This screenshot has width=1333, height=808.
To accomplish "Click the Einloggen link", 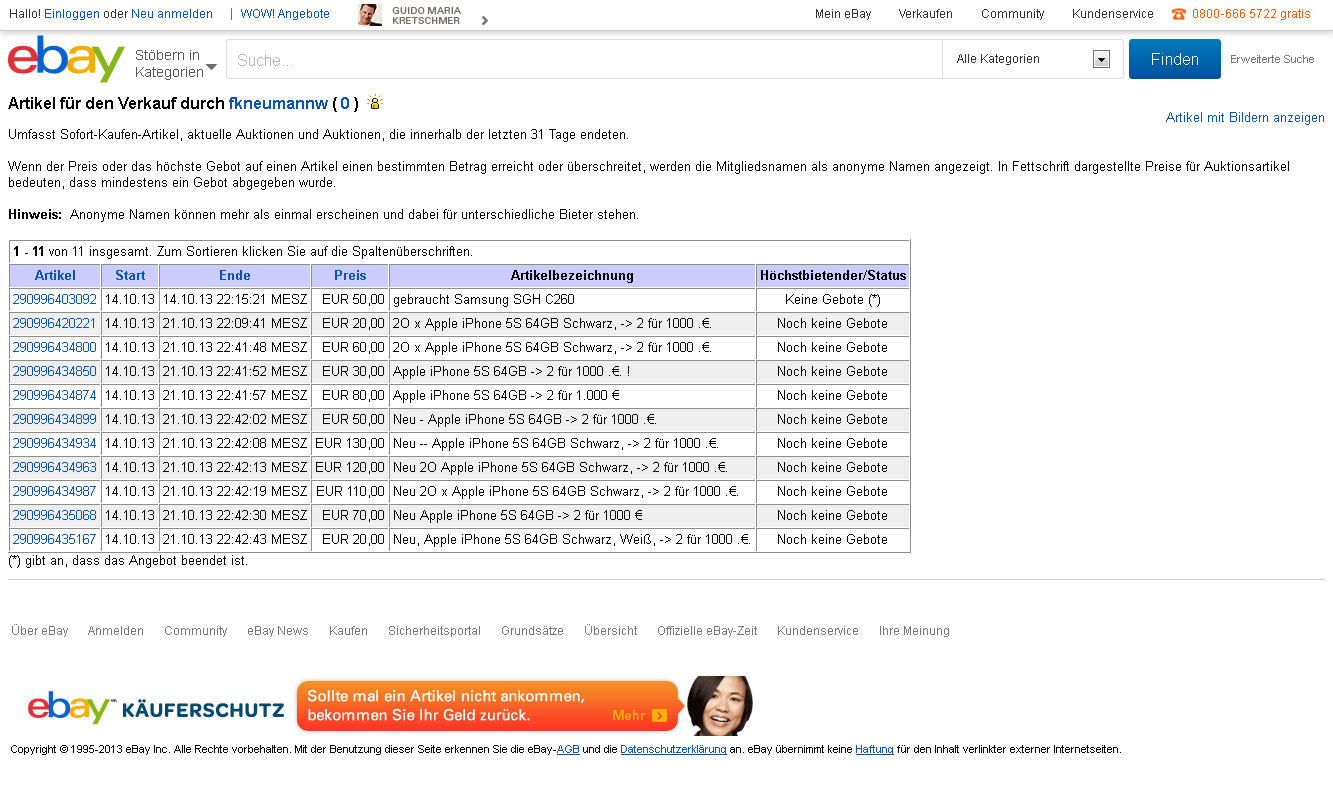I will point(72,14).
